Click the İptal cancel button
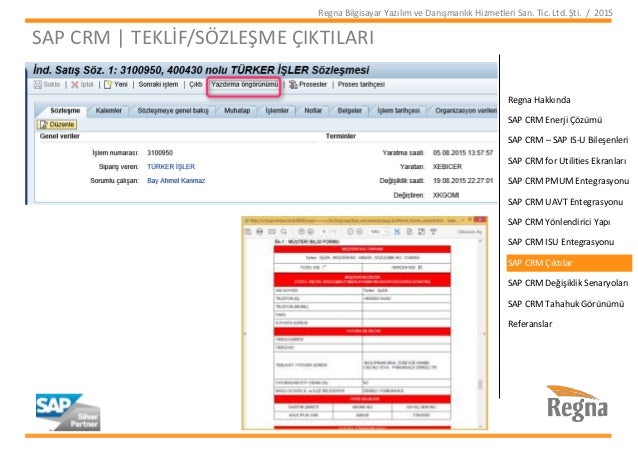The image size is (638, 450). [x=82, y=84]
